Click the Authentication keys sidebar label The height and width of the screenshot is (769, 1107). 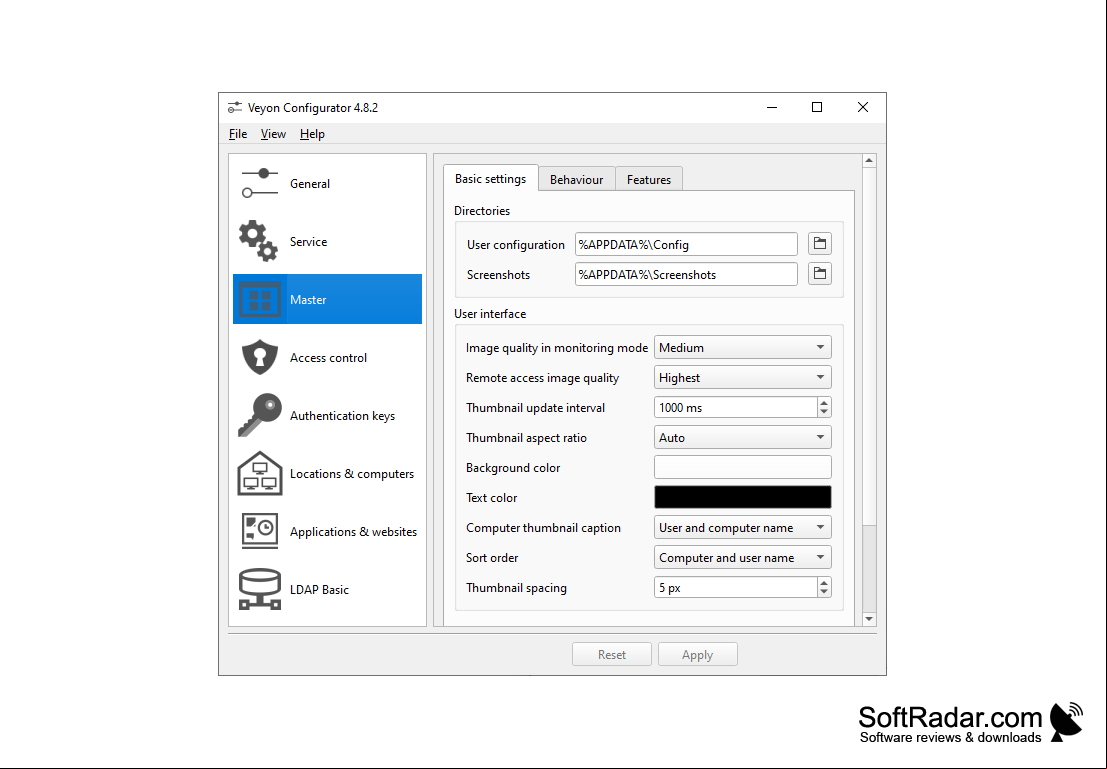342,416
